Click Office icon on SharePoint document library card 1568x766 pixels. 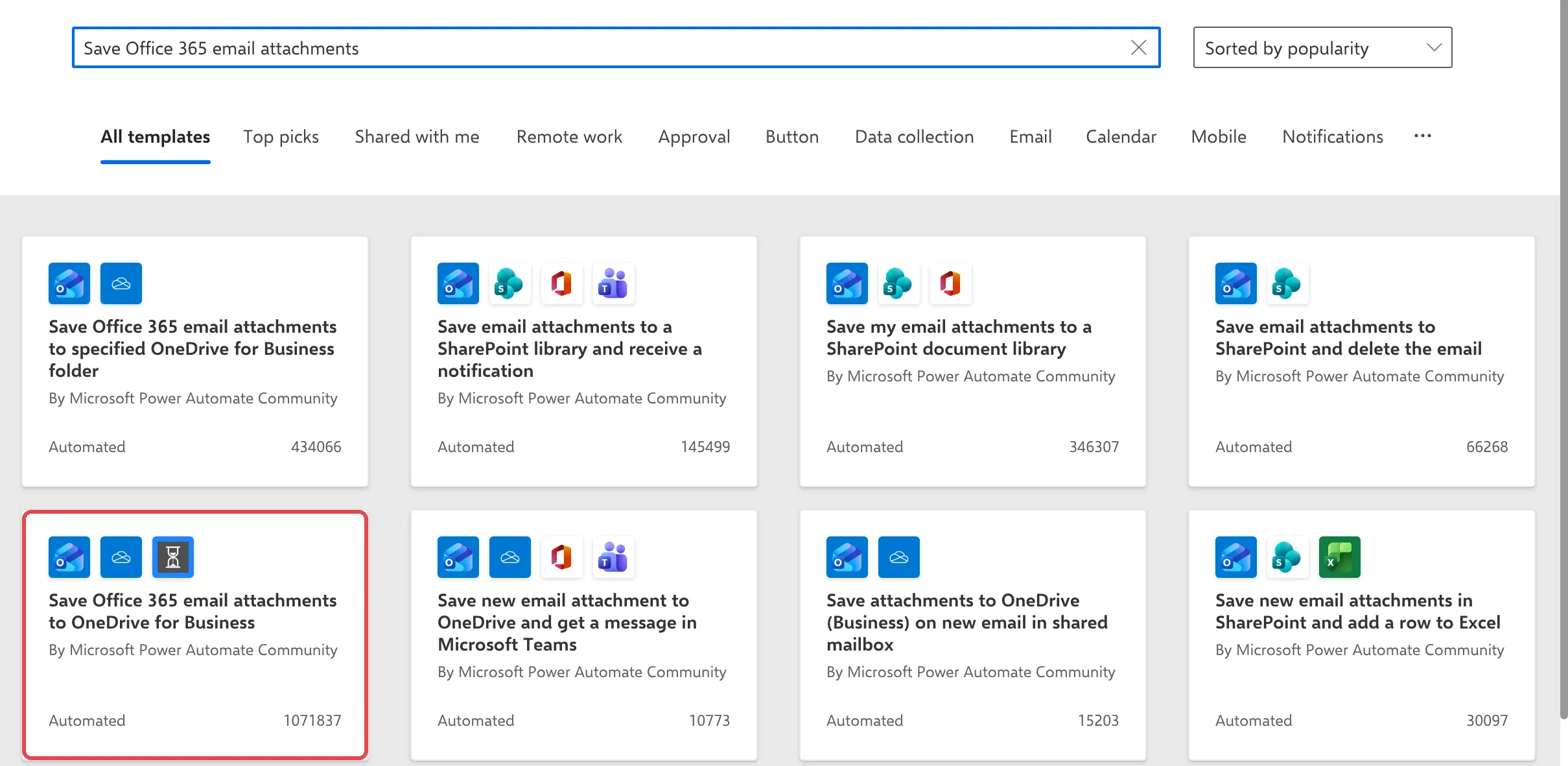click(951, 283)
